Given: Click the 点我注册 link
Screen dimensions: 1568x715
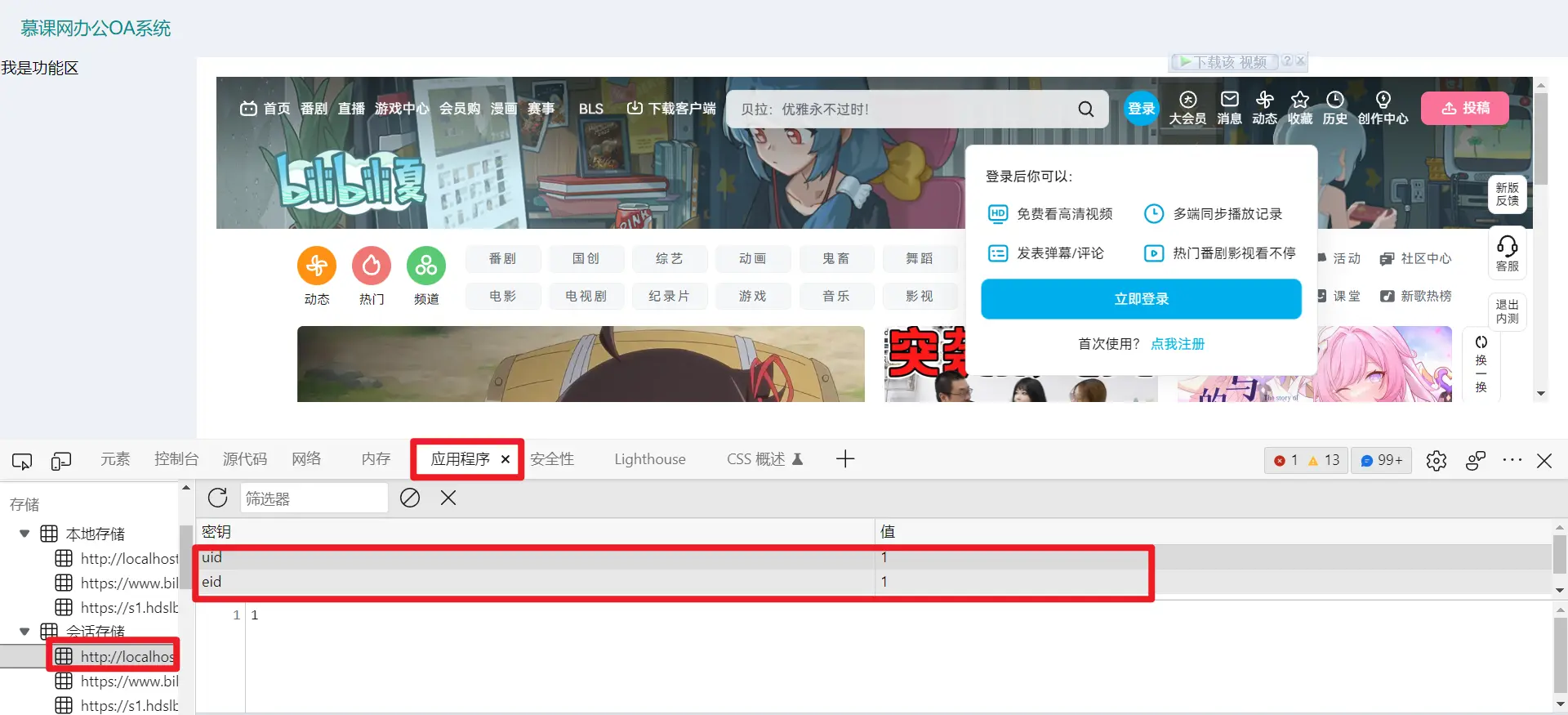Looking at the screenshot, I should coord(1178,344).
